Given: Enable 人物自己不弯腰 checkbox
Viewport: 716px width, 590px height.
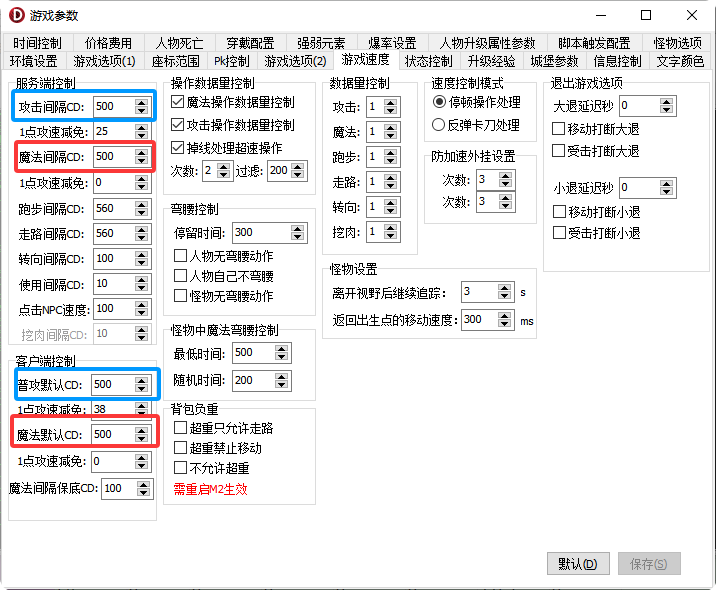Looking at the screenshot, I should click(223, 276).
